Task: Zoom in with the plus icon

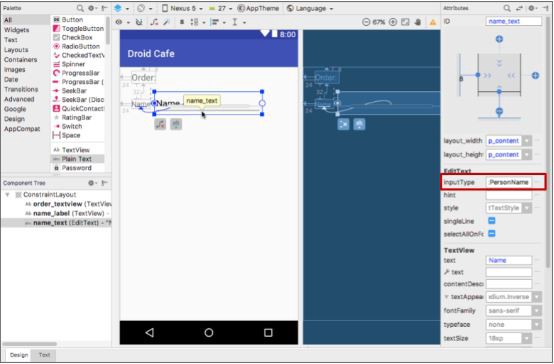Action: [x=393, y=22]
